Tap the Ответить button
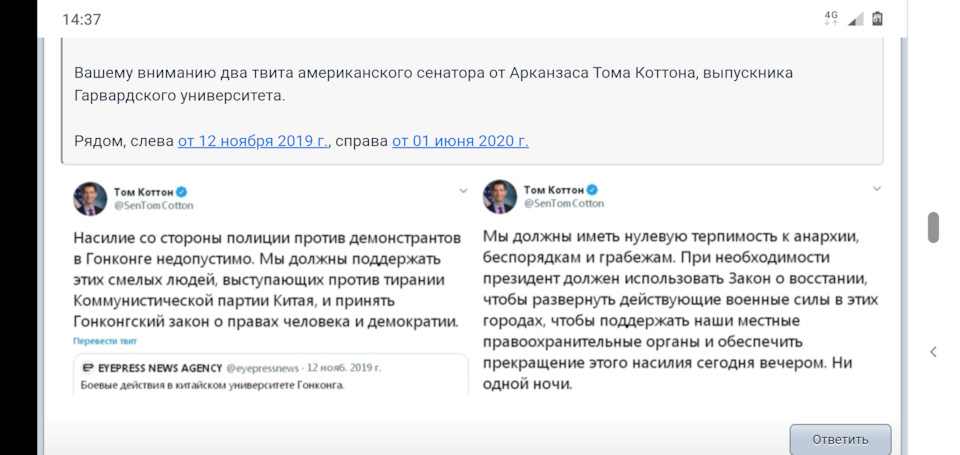The image size is (960, 455). pos(840,439)
